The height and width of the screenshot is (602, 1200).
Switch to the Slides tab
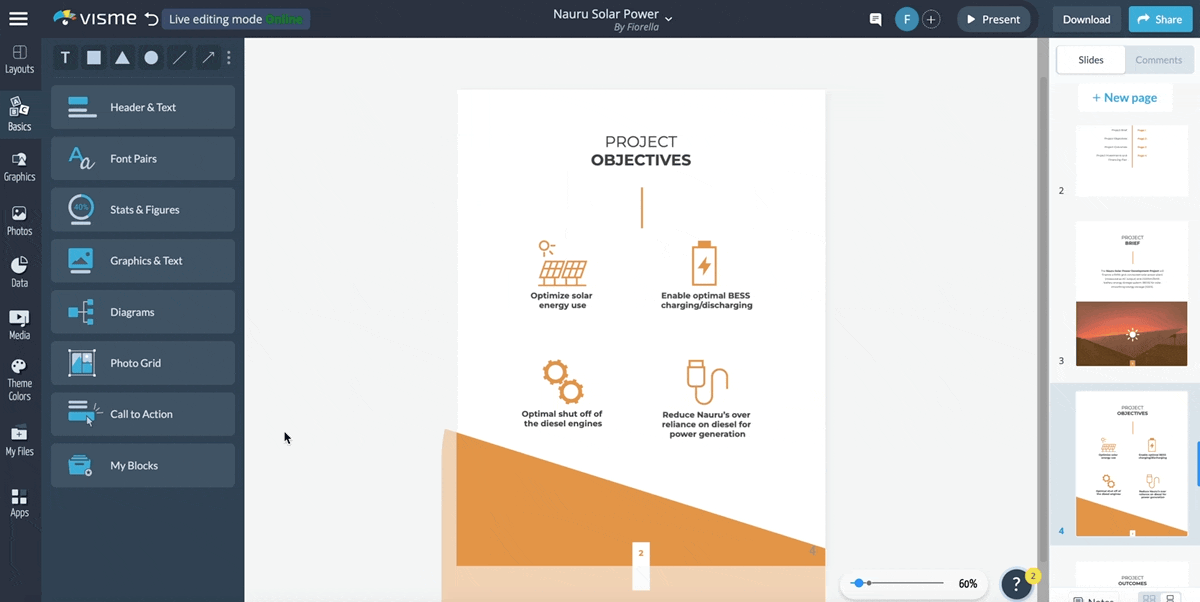click(x=1090, y=59)
